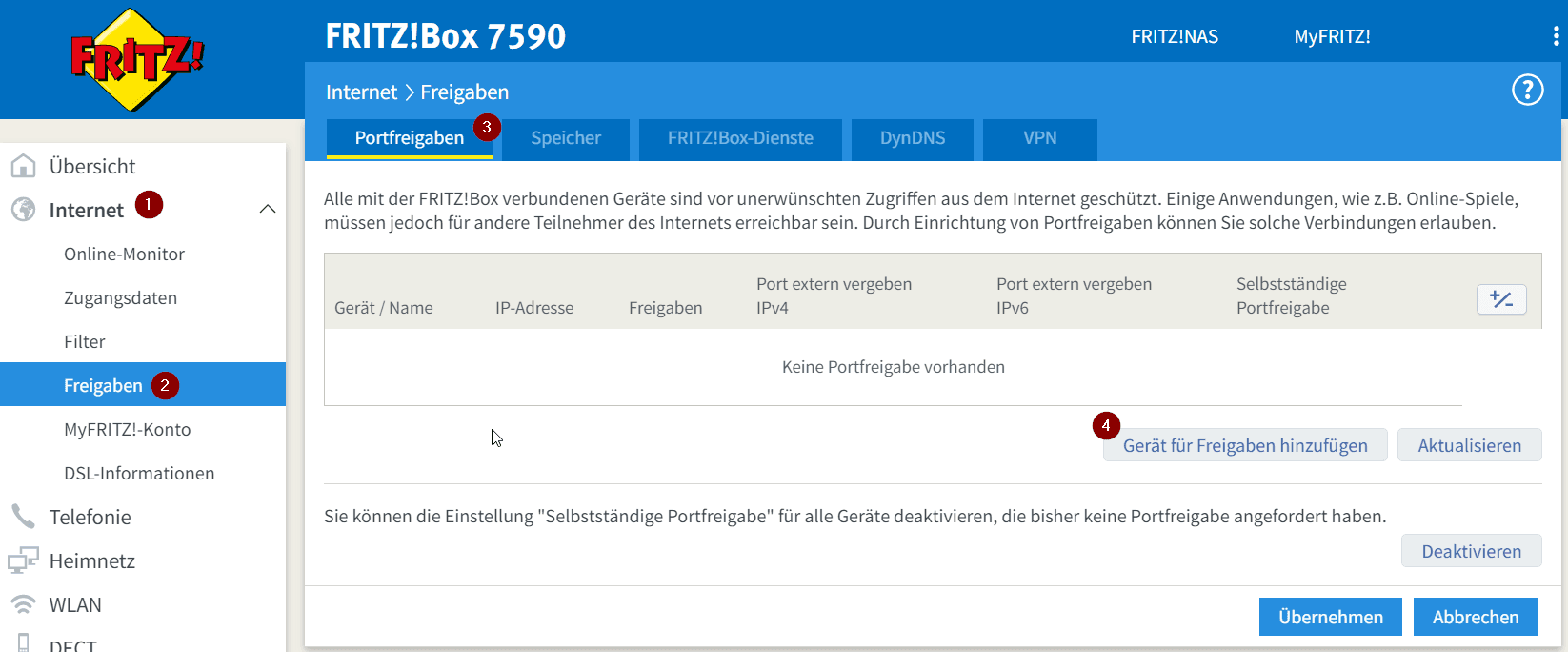Collapse the Internet menu chevron

(268, 209)
